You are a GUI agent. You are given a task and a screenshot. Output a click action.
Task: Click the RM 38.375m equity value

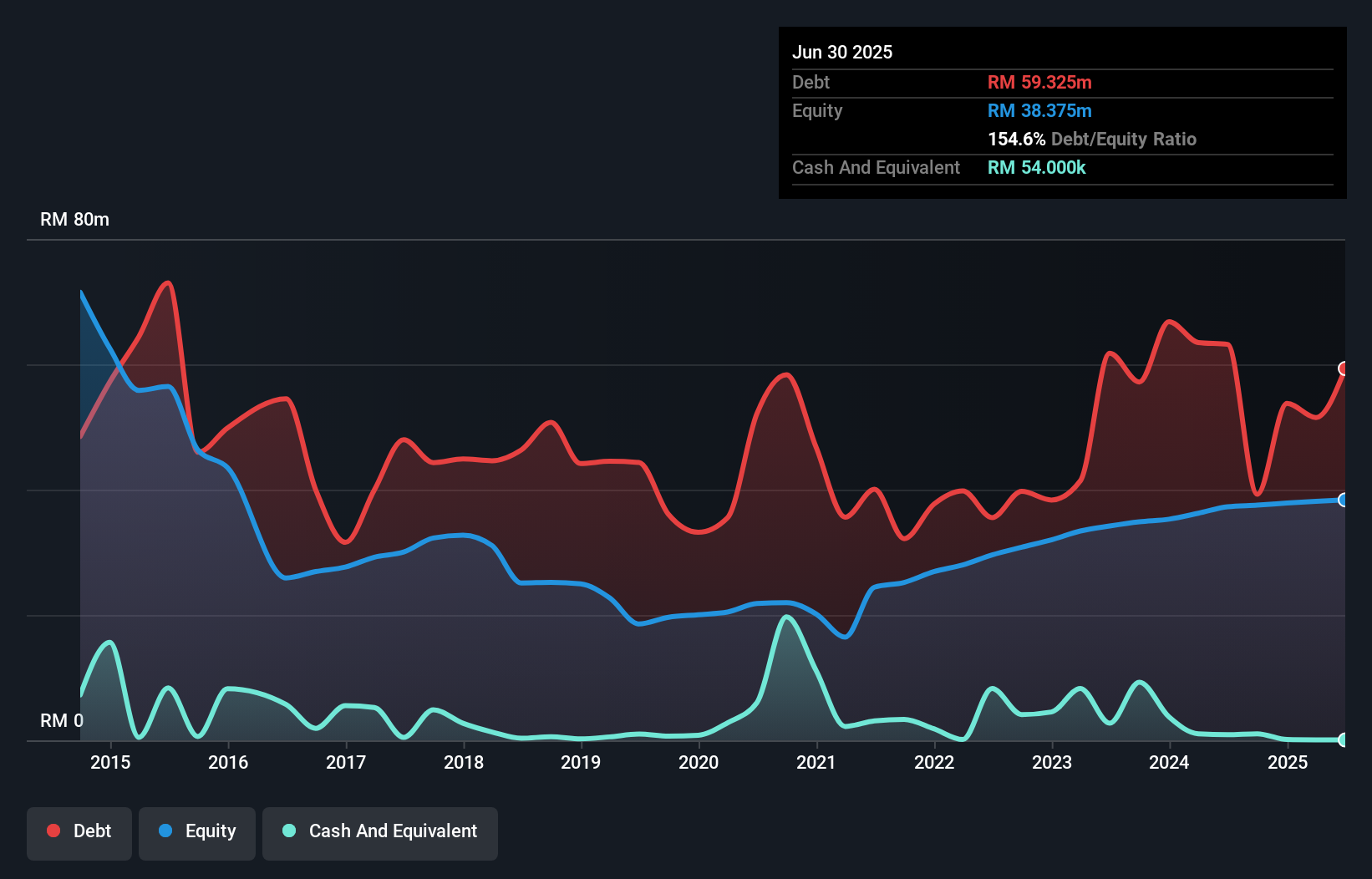click(1039, 110)
